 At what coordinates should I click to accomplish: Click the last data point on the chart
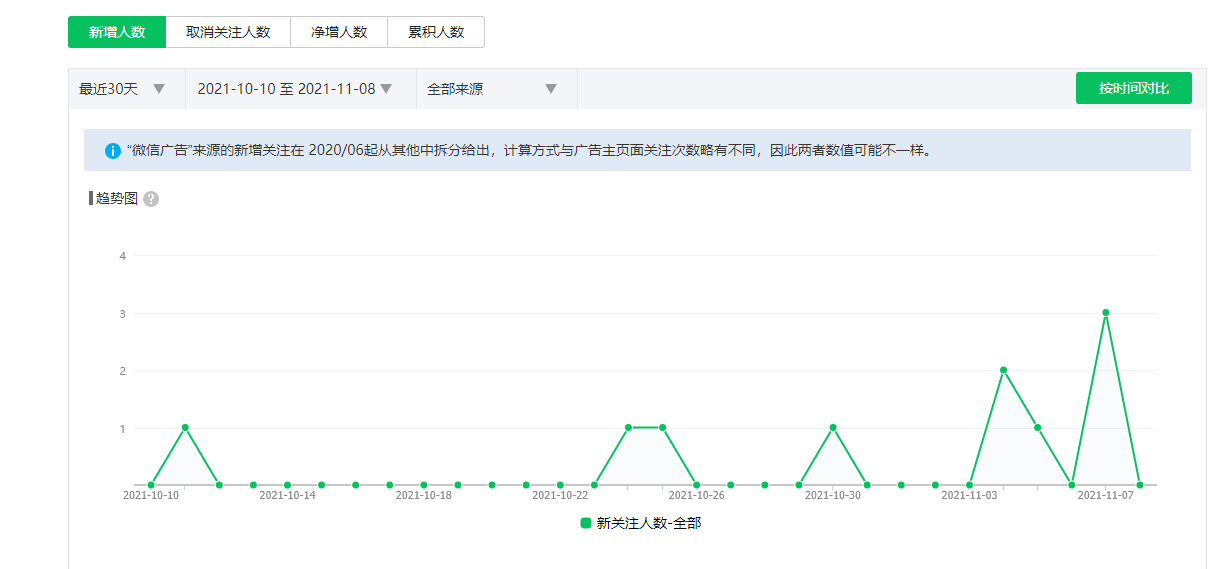point(1139,485)
